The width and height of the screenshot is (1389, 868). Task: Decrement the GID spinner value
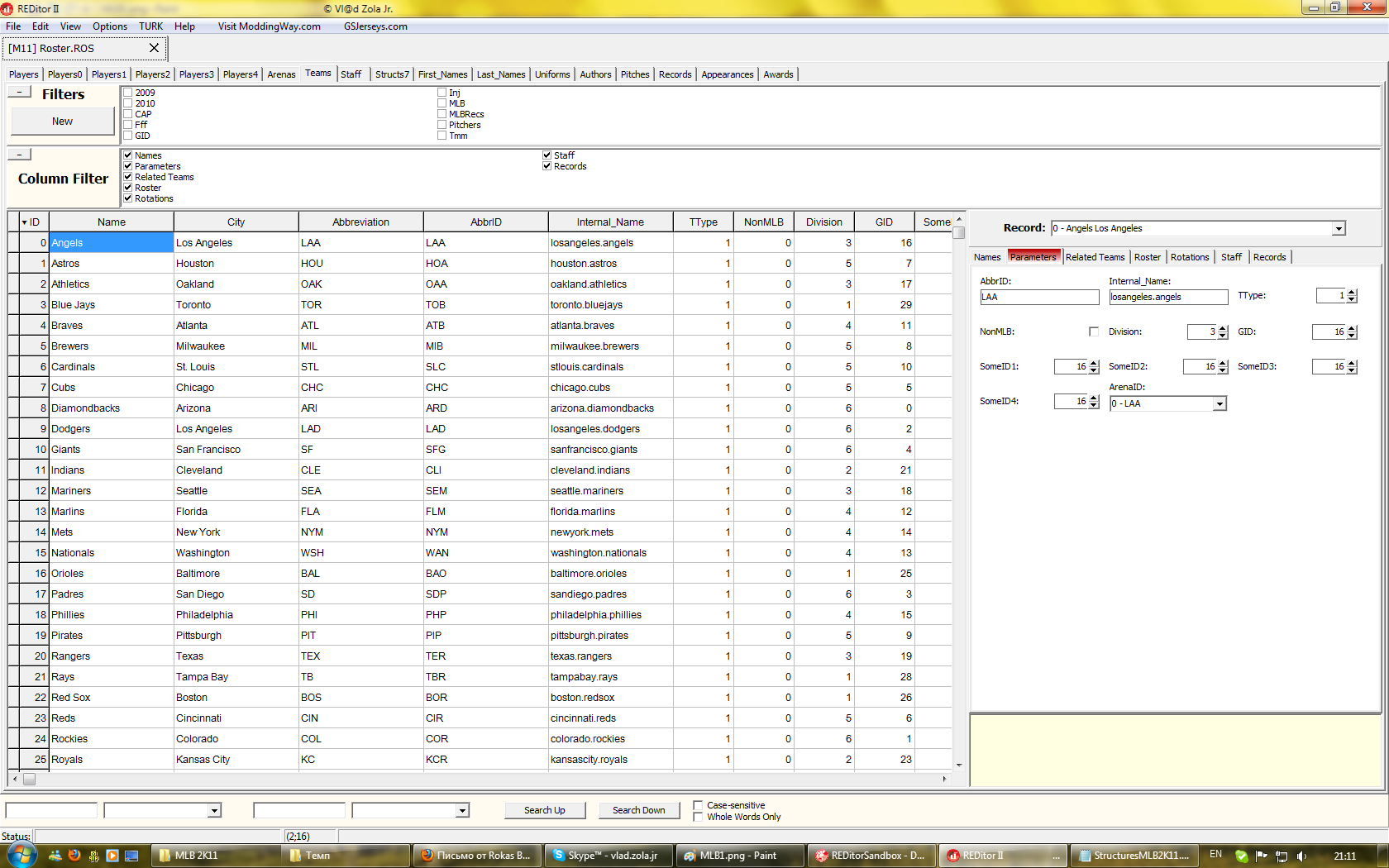click(1352, 336)
